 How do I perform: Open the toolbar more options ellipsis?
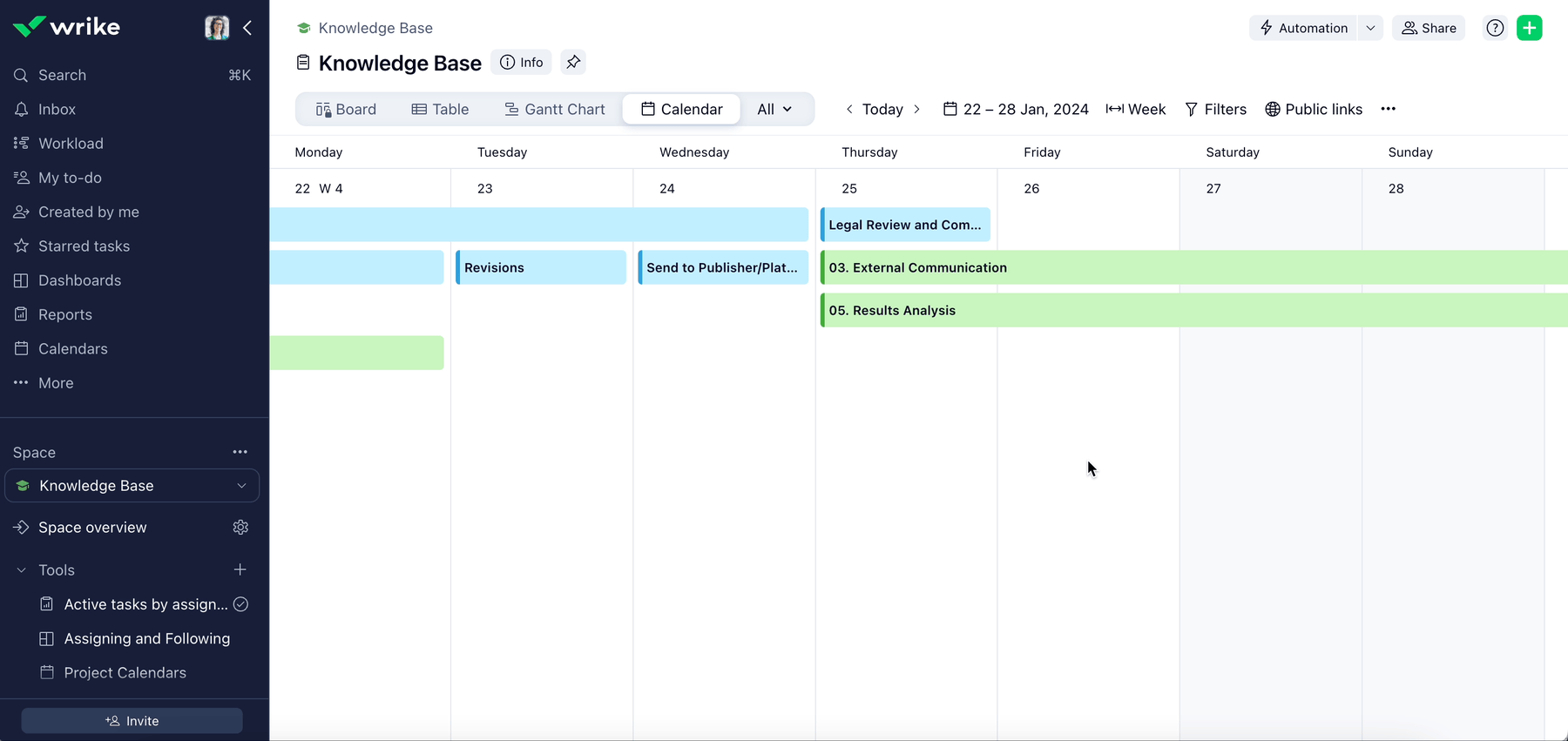click(1388, 109)
